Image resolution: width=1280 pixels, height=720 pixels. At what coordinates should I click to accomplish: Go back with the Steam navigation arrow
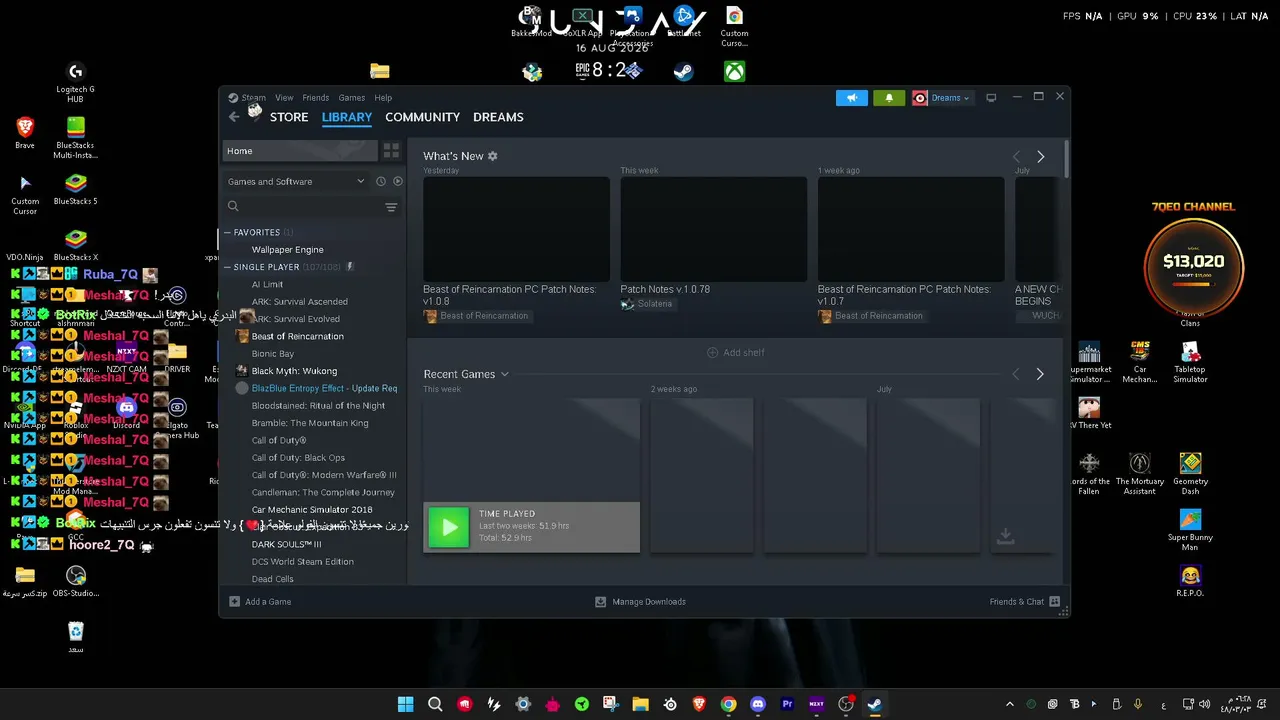click(x=234, y=117)
